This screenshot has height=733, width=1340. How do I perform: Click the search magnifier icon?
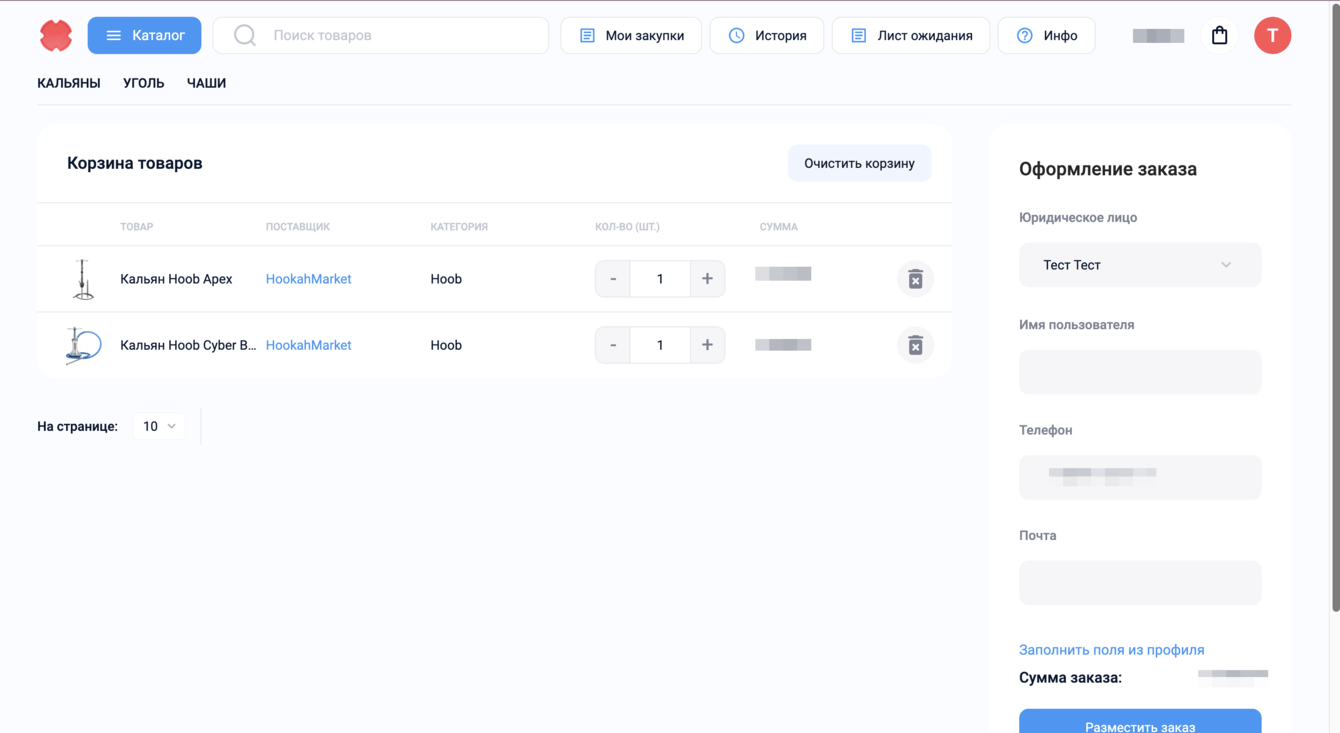(245, 36)
